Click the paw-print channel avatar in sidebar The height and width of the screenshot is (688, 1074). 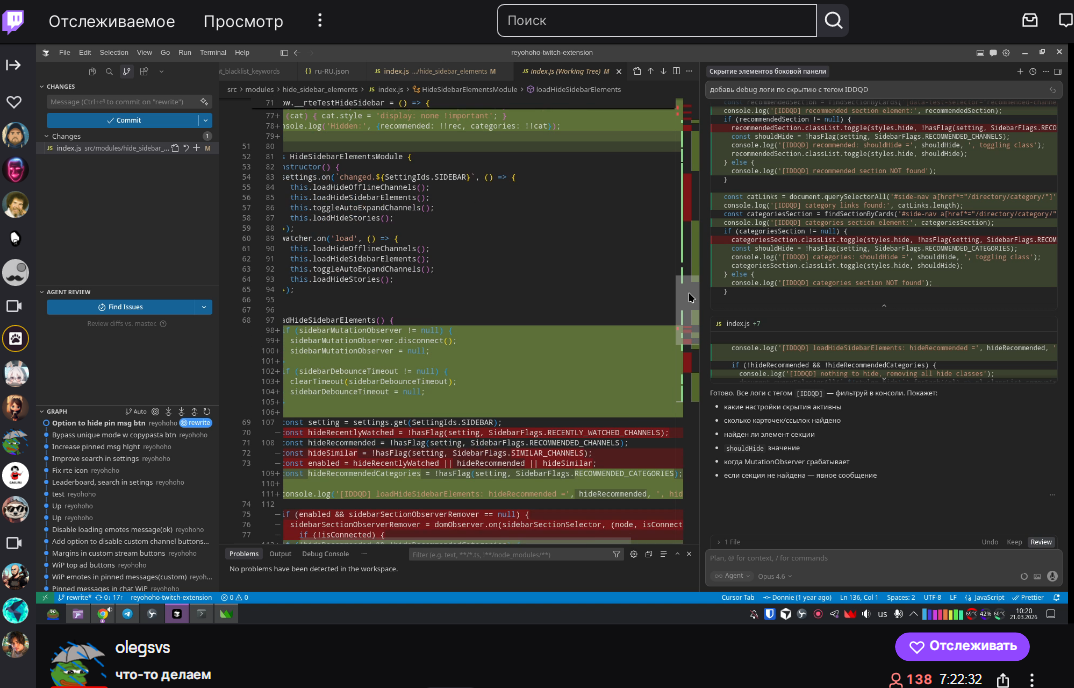[x=15, y=339]
